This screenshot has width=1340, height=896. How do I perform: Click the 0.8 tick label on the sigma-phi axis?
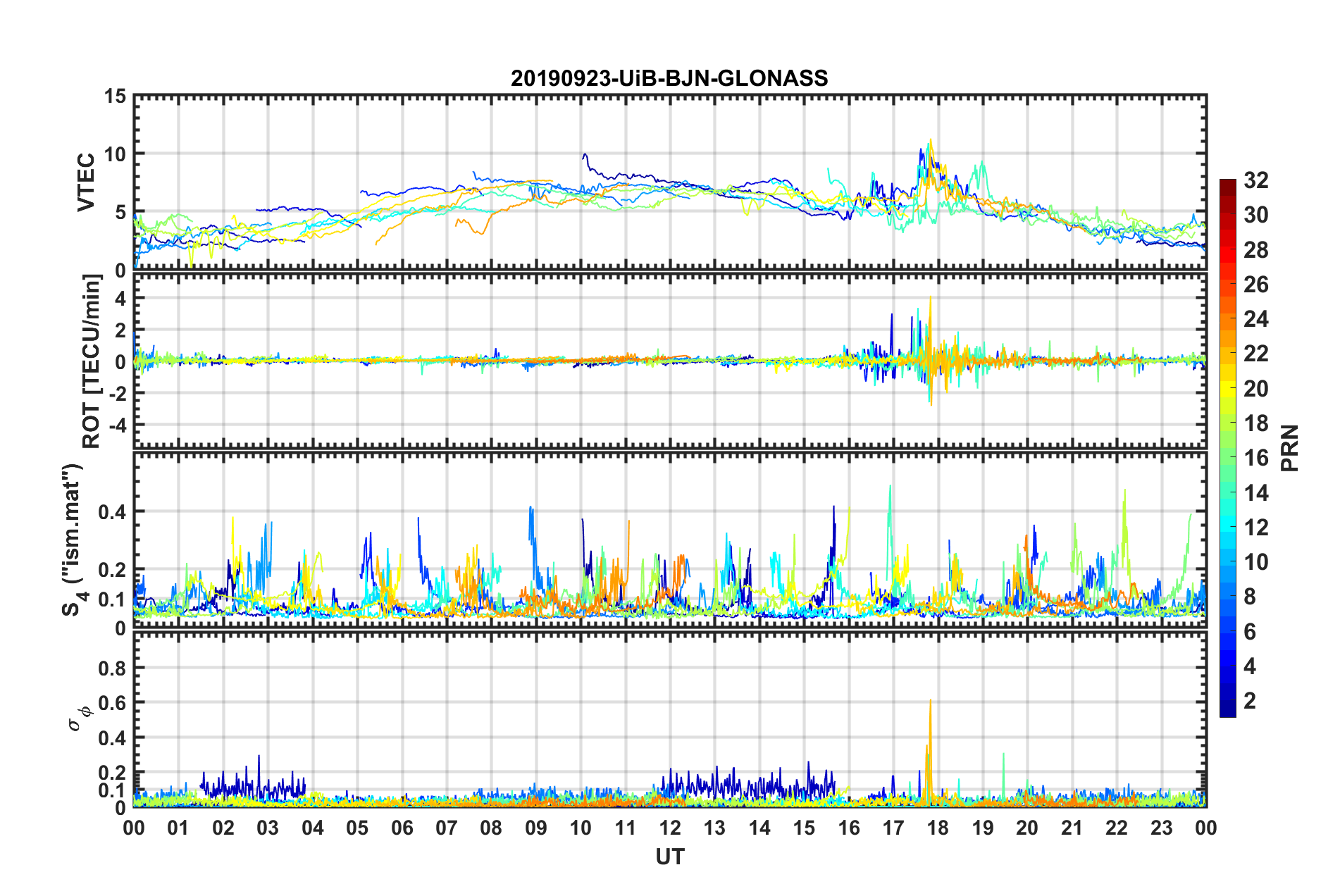(112, 668)
